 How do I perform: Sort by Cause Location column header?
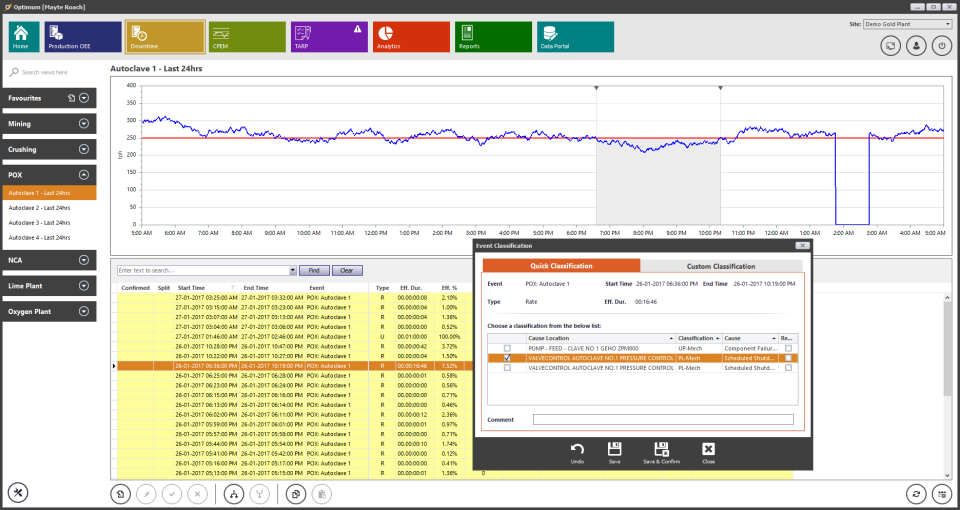(601, 338)
